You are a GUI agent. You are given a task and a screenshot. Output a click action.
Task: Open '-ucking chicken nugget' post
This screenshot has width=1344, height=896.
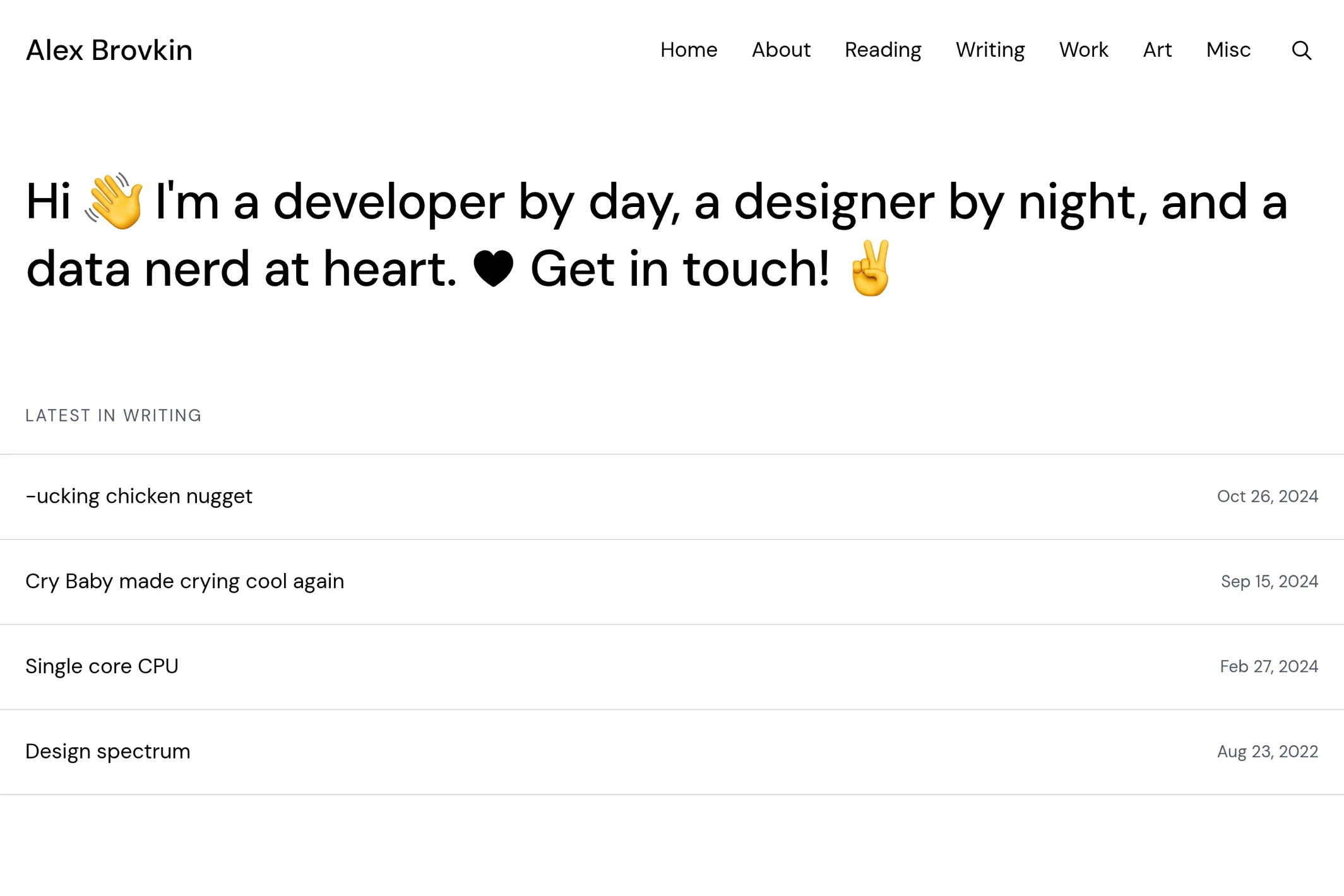(139, 497)
